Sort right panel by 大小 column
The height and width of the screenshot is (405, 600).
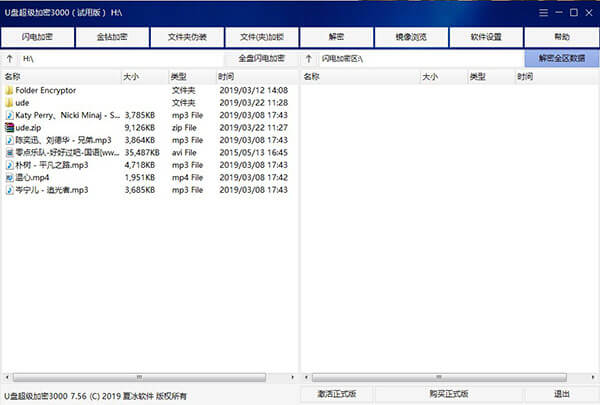pyautogui.click(x=444, y=77)
